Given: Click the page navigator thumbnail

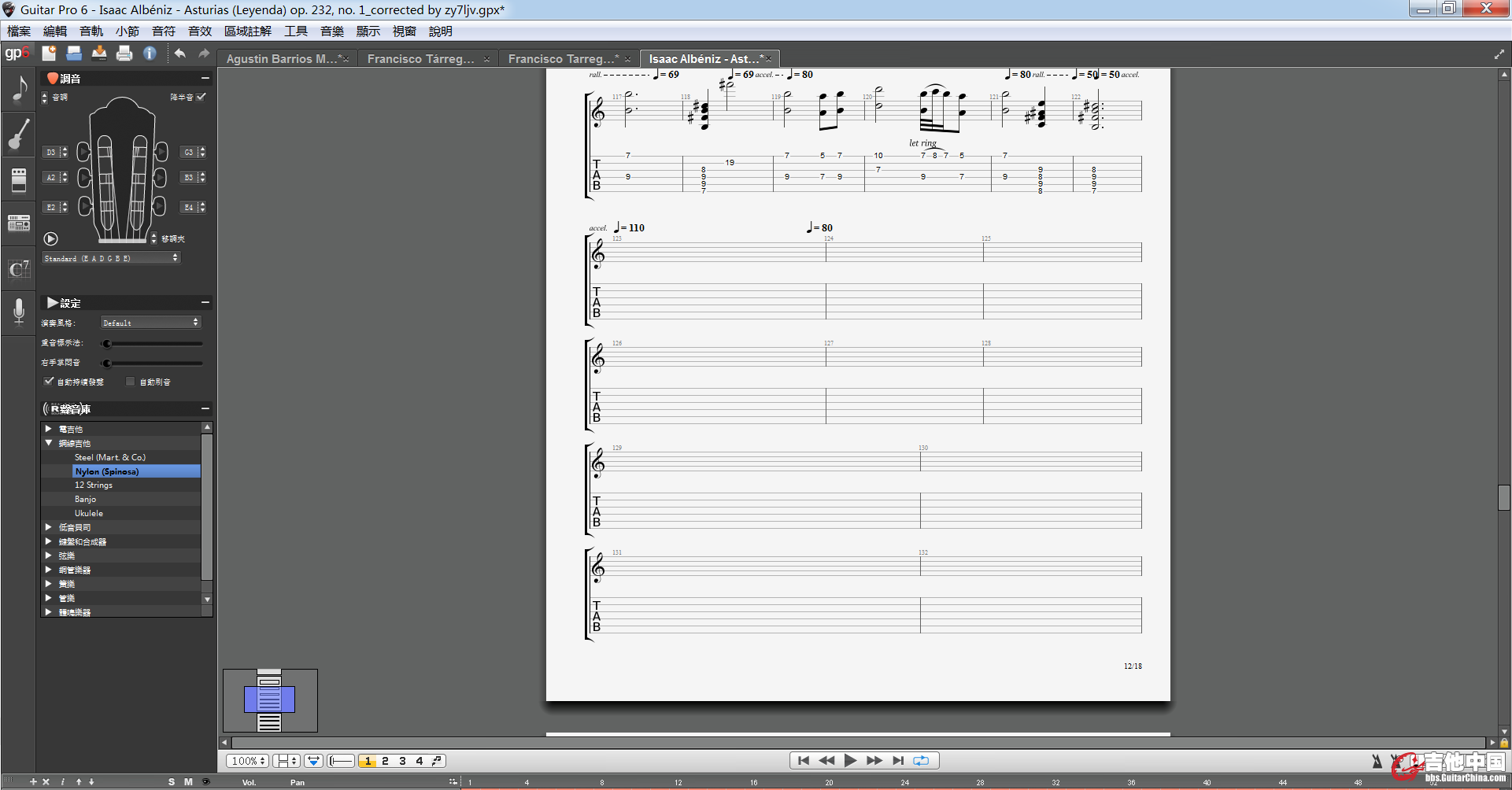Looking at the screenshot, I should coord(270,700).
